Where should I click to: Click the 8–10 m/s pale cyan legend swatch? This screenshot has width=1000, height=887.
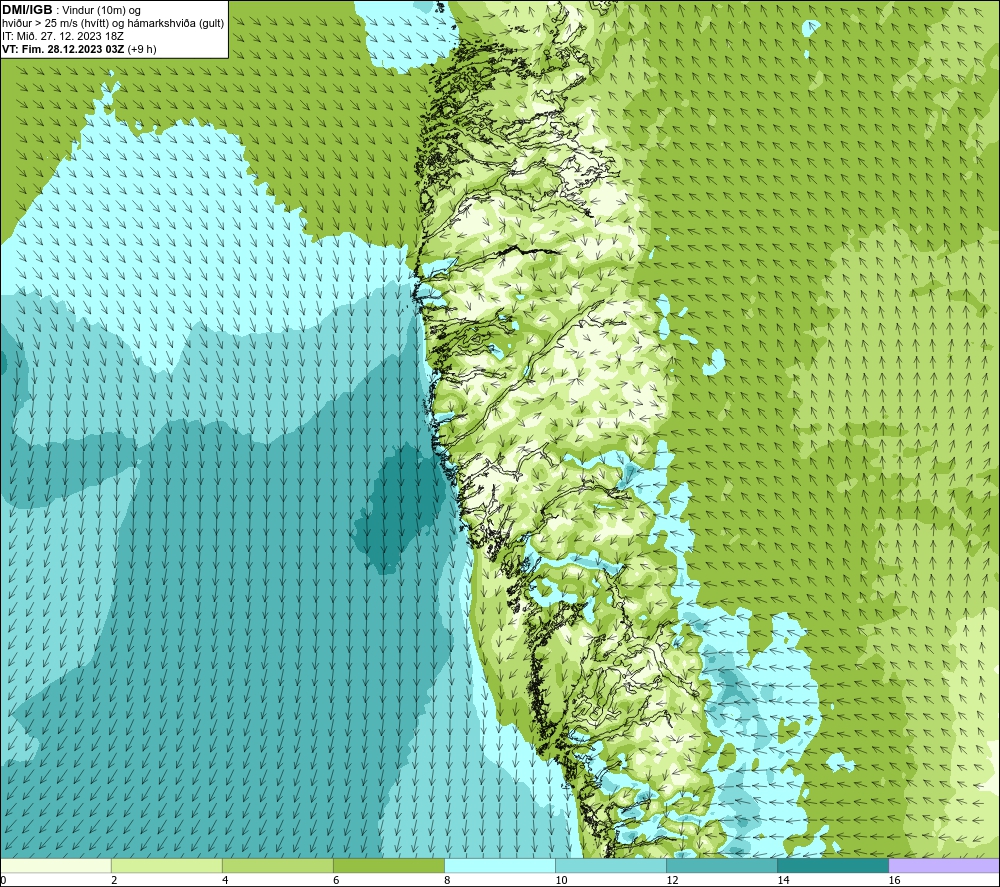point(500,865)
